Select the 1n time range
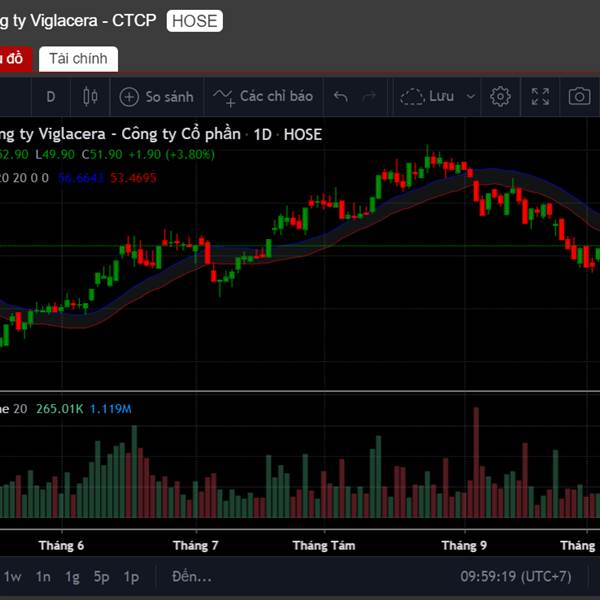 tap(43, 576)
